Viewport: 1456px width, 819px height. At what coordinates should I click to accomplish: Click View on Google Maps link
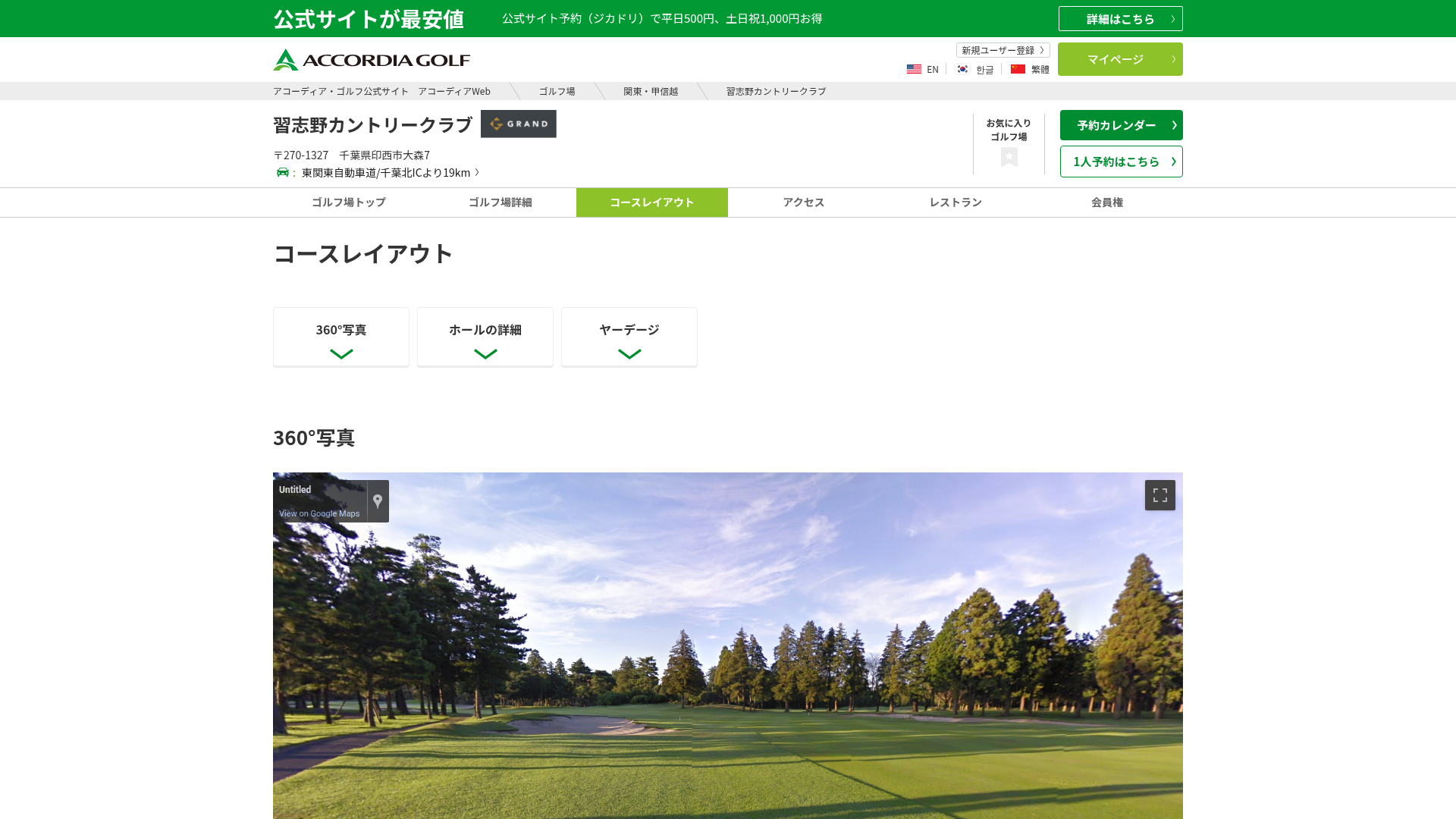[x=319, y=513]
